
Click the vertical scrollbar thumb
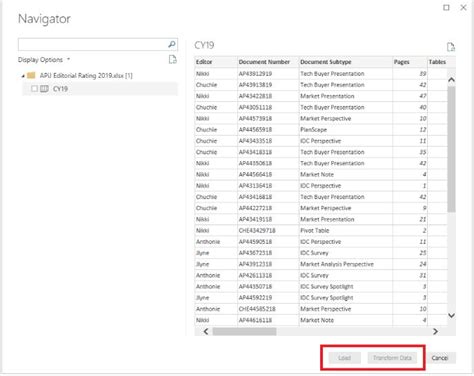tap(451, 149)
